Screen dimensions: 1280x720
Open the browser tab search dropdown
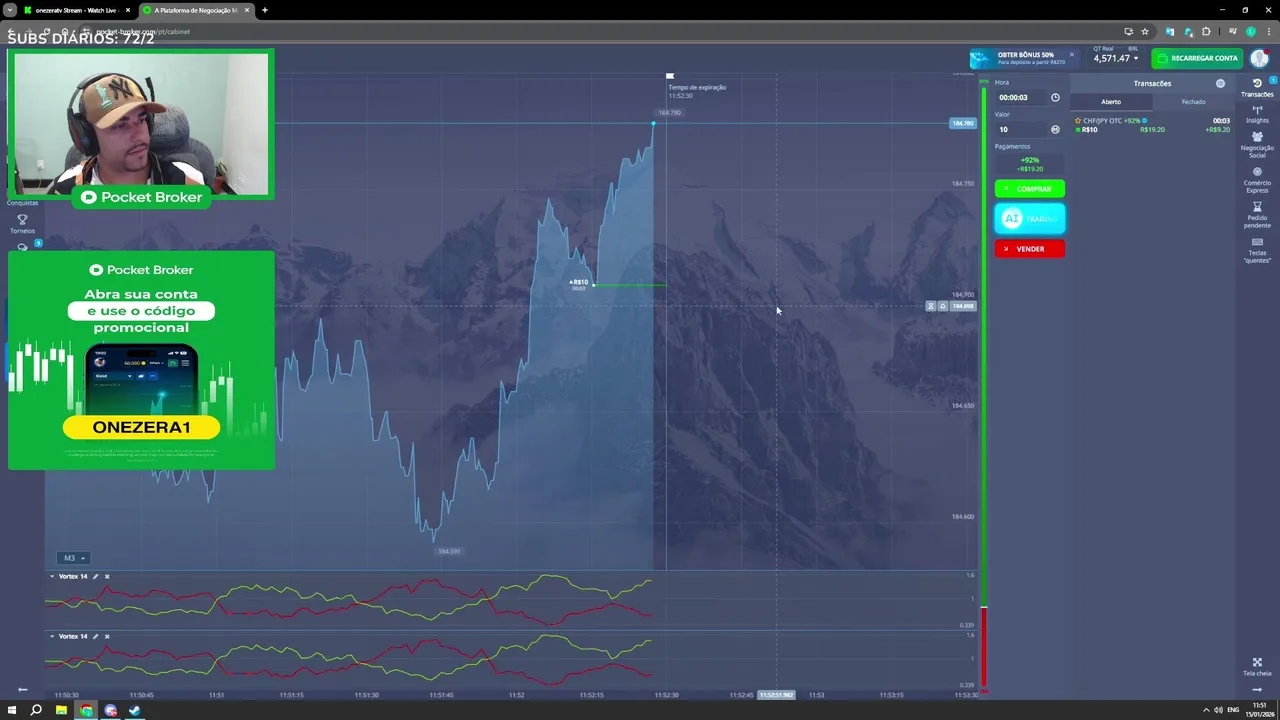pos(9,10)
